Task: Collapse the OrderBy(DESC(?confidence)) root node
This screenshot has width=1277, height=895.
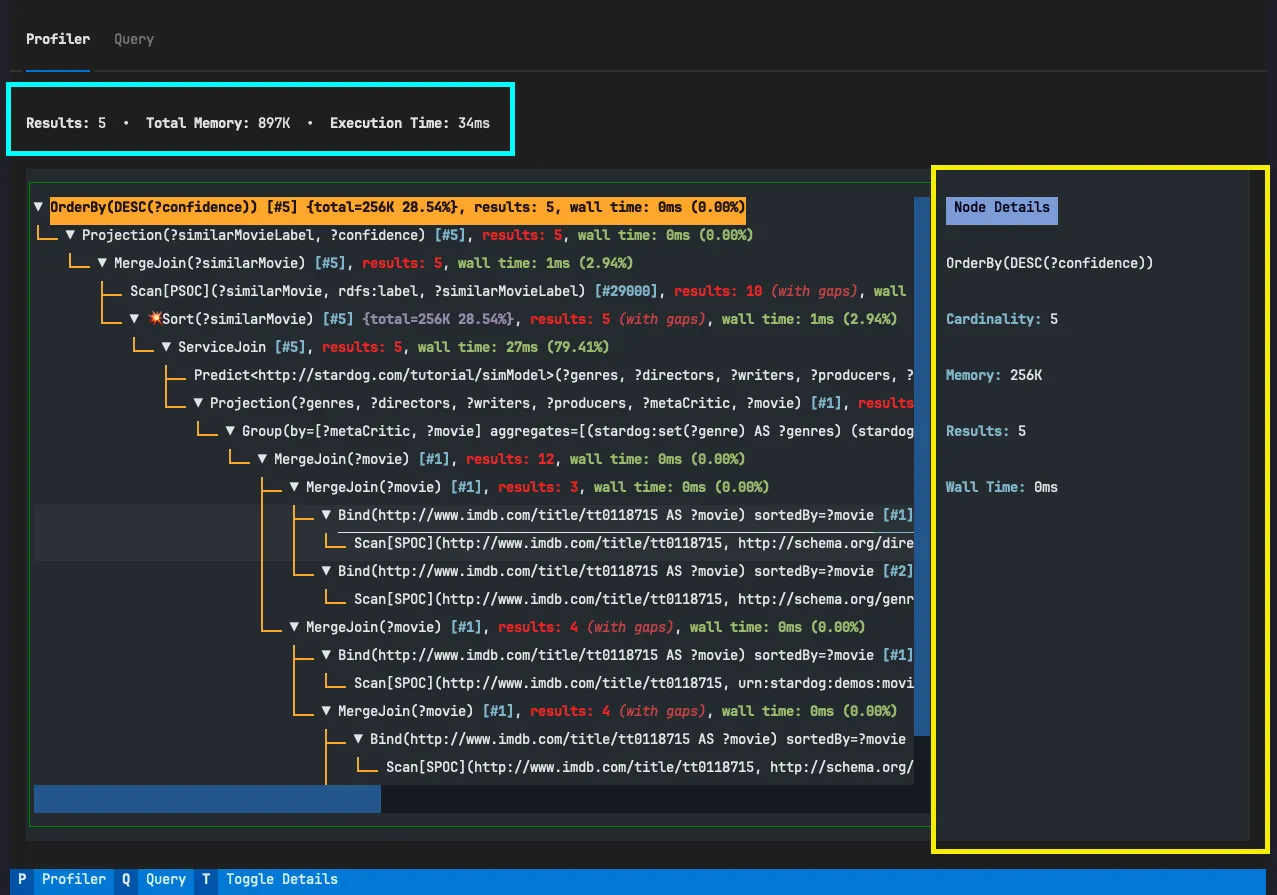Action: tap(38, 207)
